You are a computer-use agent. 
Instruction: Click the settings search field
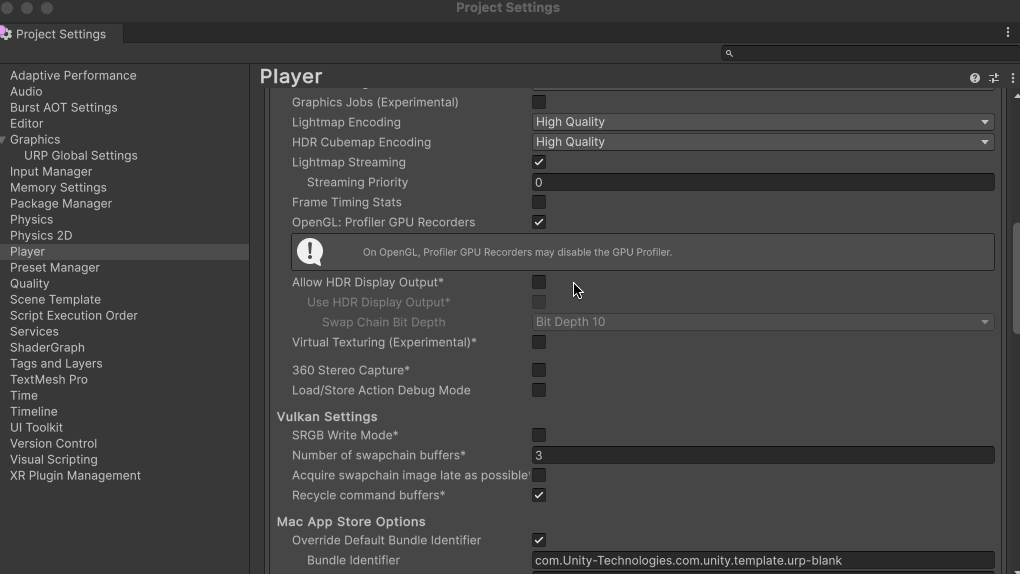870,53
